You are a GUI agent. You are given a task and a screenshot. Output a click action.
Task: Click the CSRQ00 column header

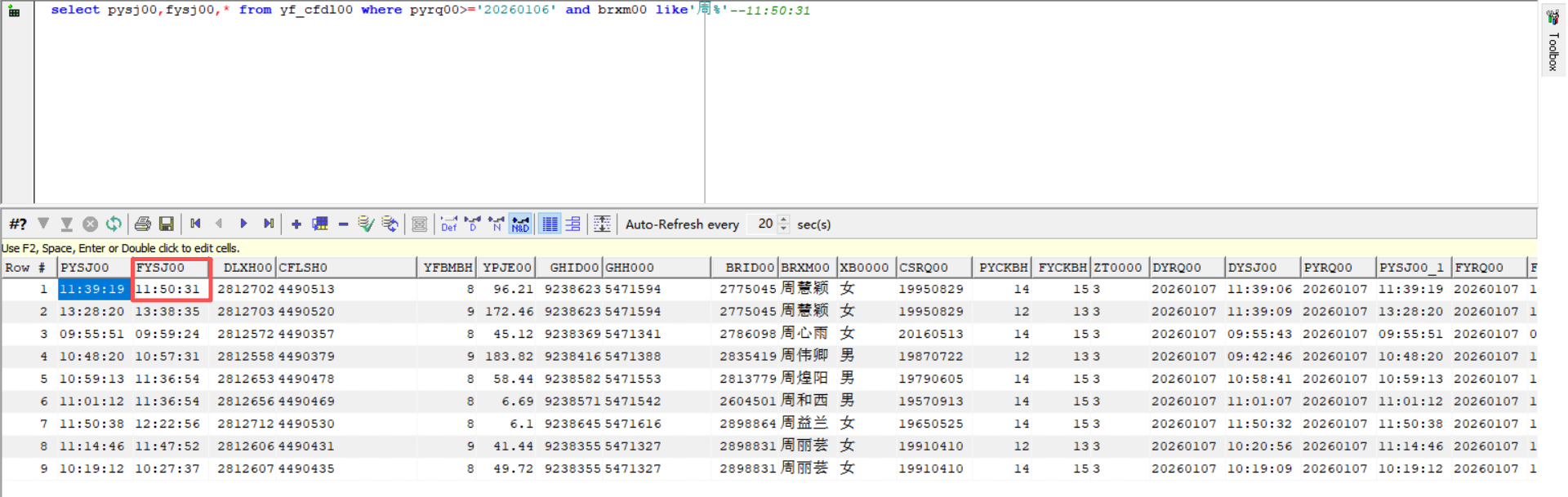point(933,268)
